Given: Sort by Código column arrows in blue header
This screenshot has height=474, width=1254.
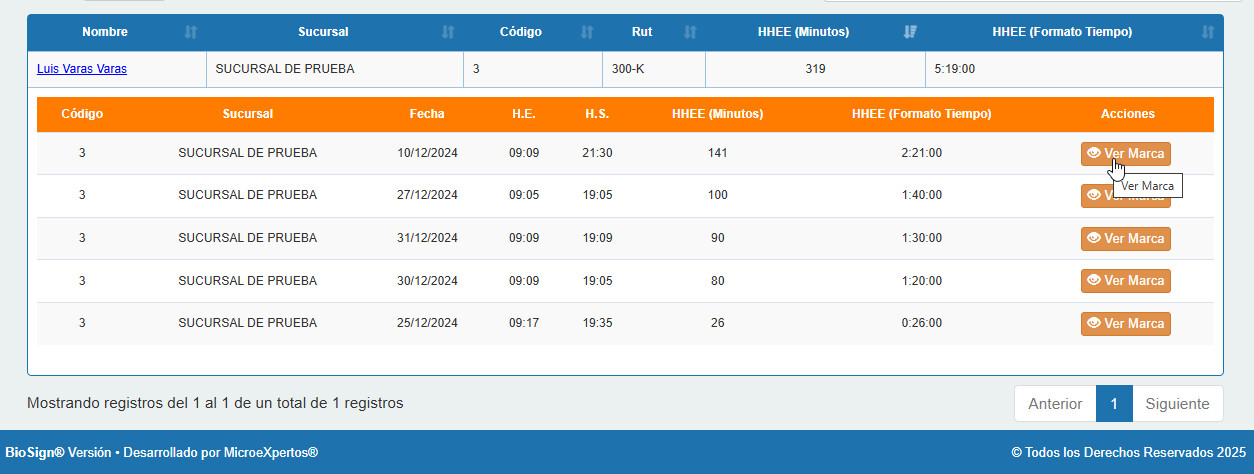Looking at the screenshot, I should click(587, 32).
